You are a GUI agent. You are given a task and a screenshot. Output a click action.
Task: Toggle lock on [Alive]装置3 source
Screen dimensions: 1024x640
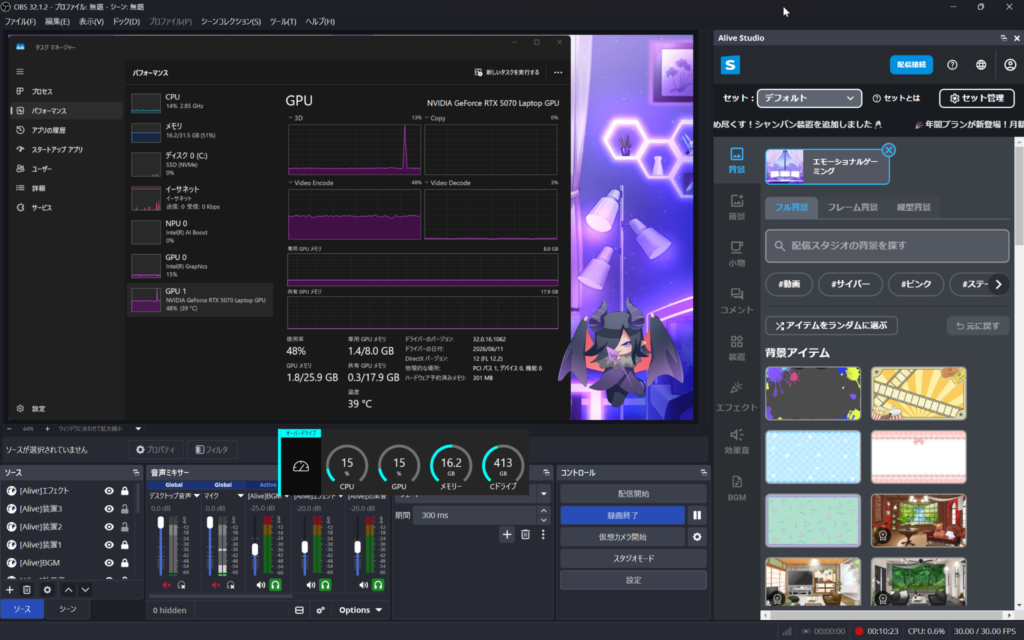[125, 509]
